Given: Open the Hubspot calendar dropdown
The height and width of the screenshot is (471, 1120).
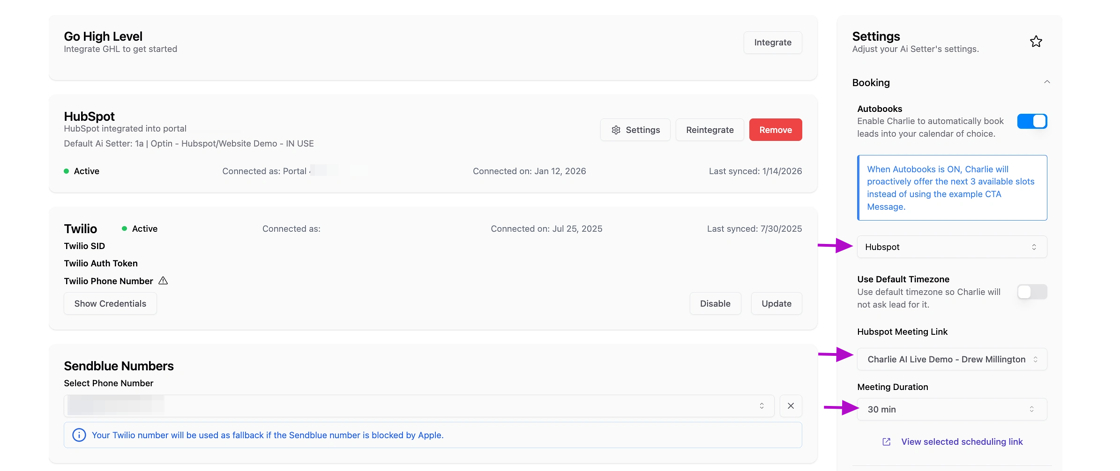Looking at the screenshot, I should 952,247.
